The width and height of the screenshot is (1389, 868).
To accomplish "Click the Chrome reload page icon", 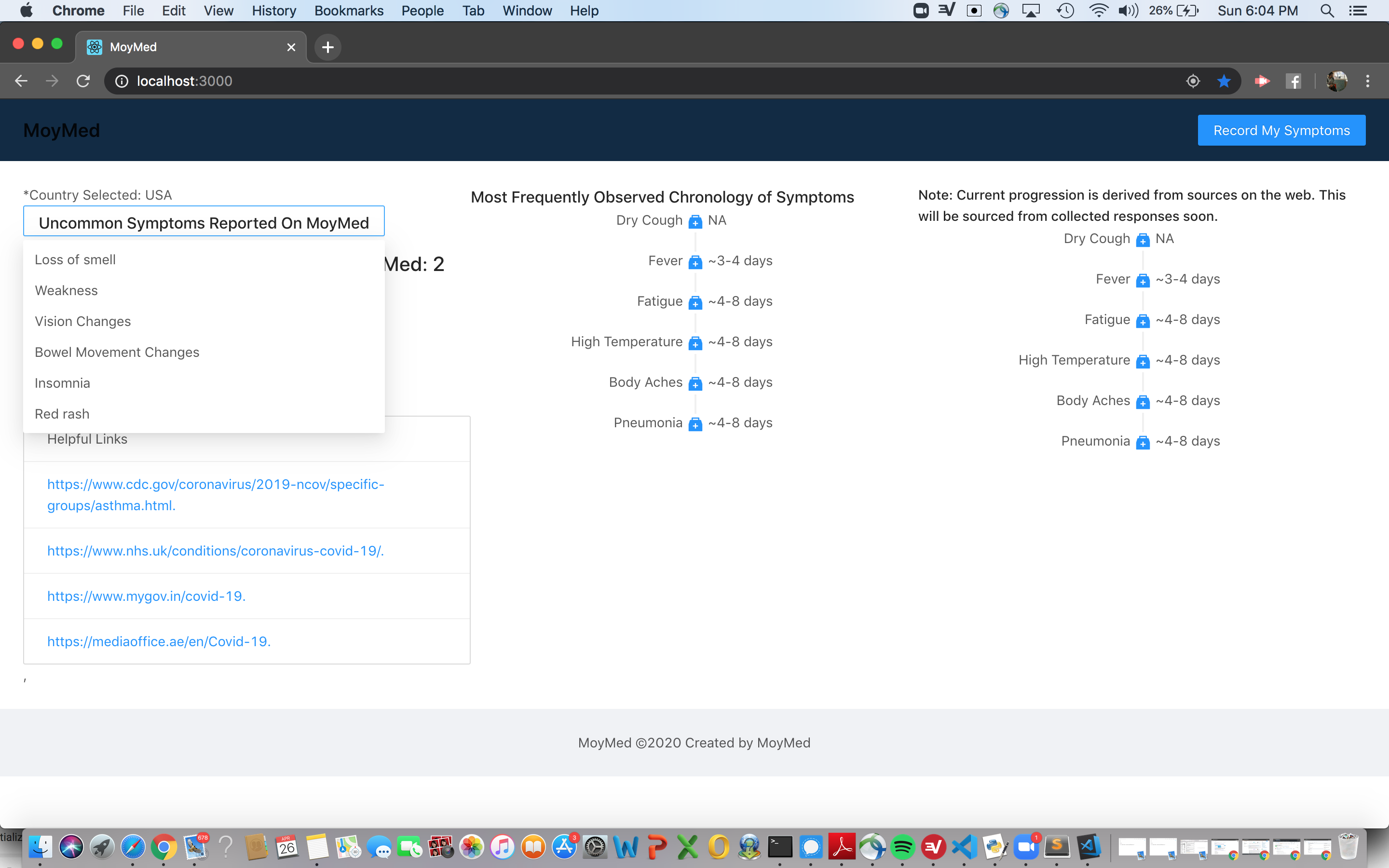I will (83, 81).
